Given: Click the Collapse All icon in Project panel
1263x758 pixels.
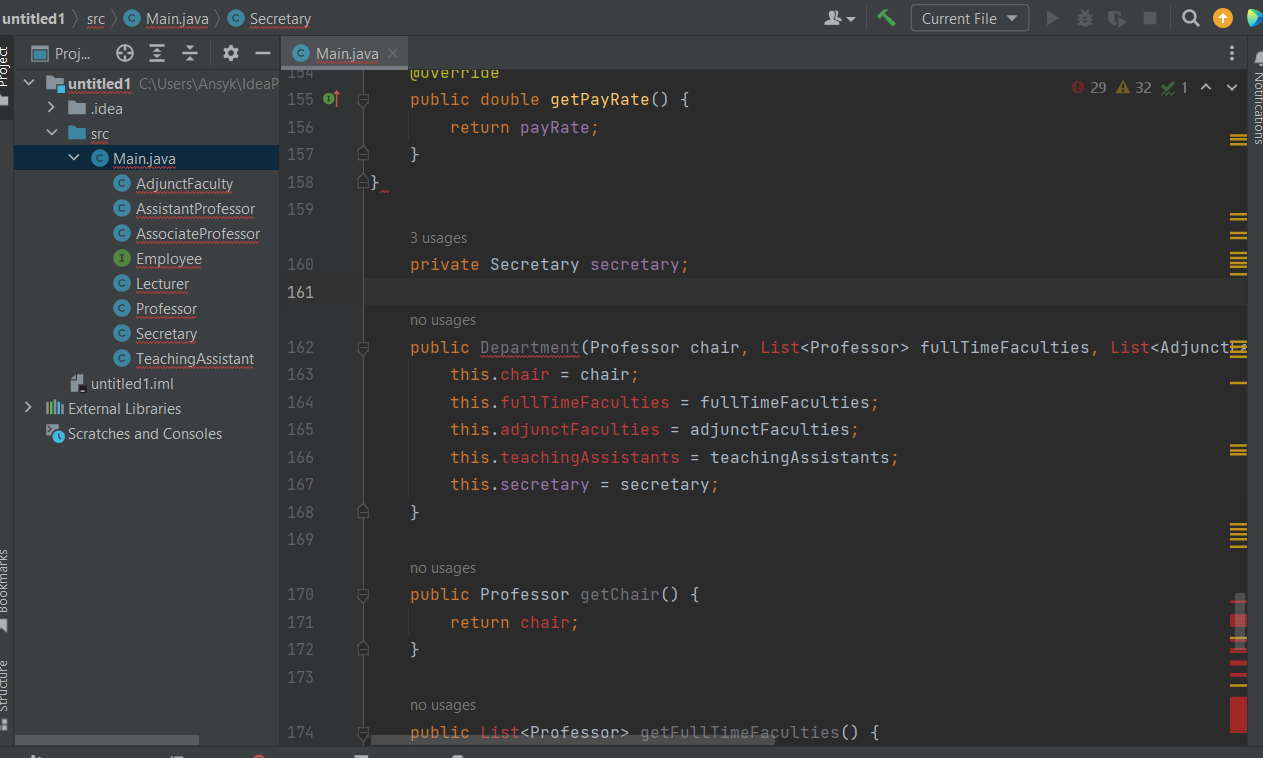Looking at the screenshot, I should coord(190,53).
